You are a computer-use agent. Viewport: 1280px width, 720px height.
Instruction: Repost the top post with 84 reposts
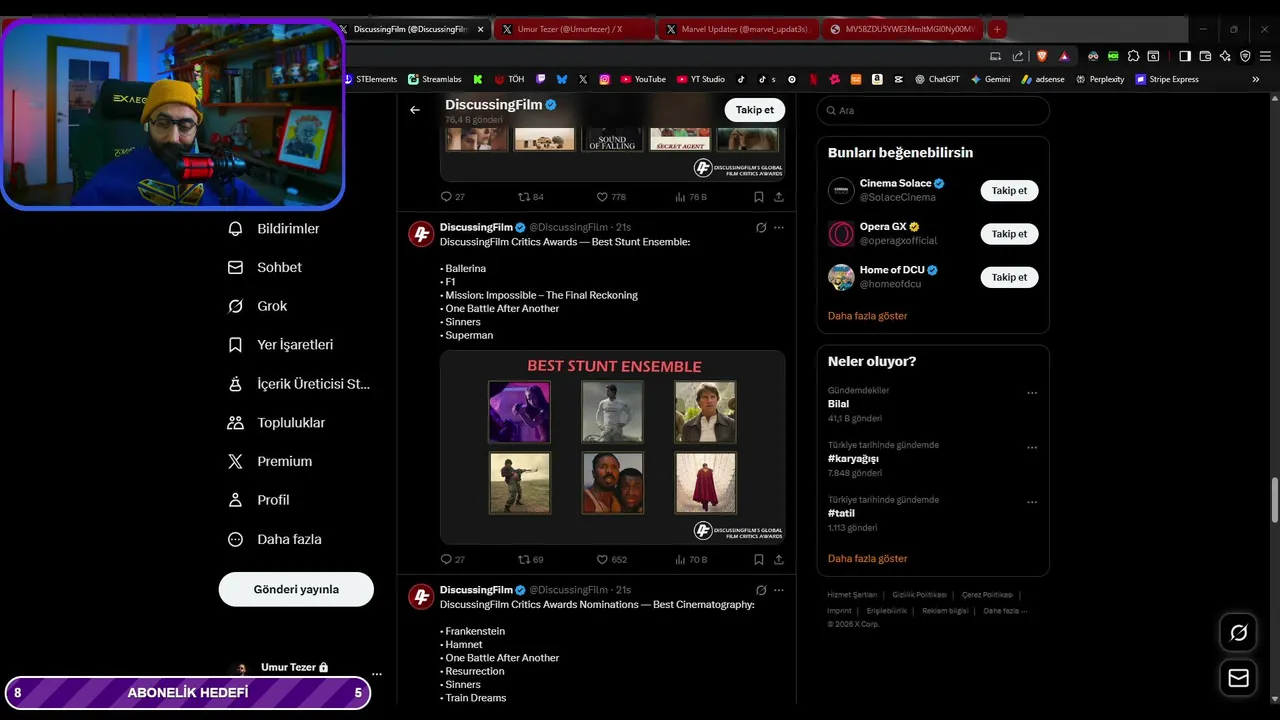pyautogui.click(x=530, y=197)
